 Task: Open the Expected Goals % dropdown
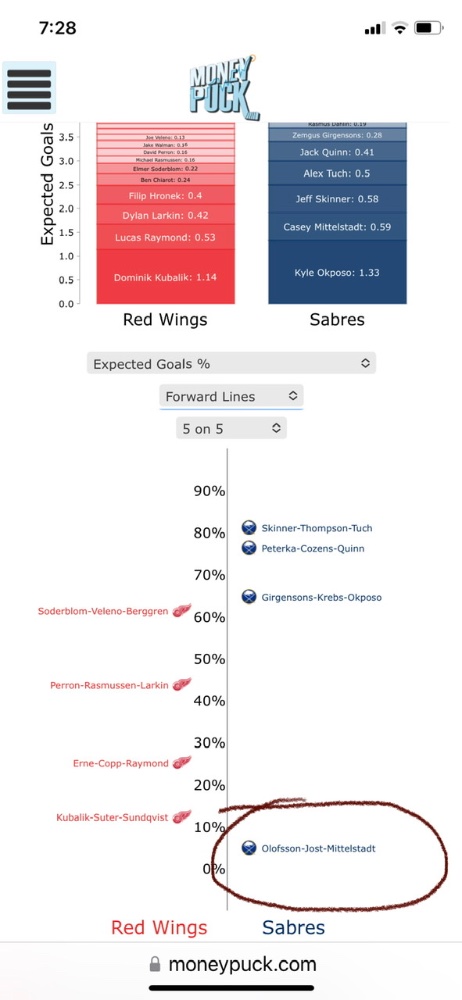point(231,364)
